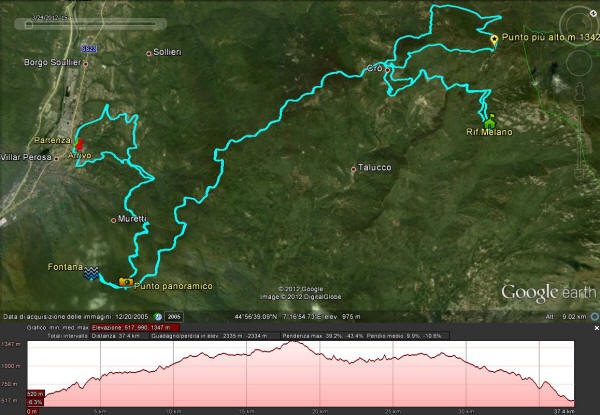600x415 pixels.
Task: Click the Punto panoramico label
Action: [x=173, y=286]
